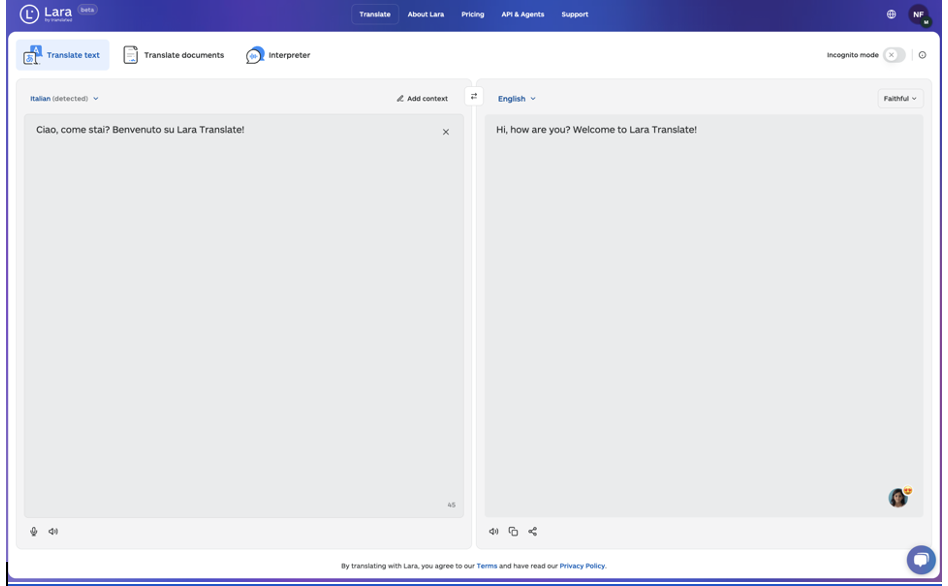Viewport: 948px width, 586px height.
Task: Share the translation
Action: coord(533,532)
